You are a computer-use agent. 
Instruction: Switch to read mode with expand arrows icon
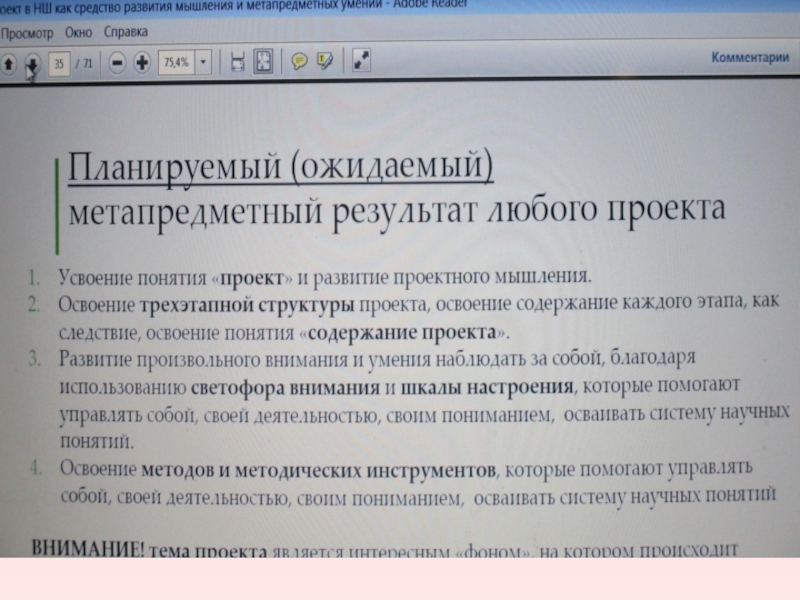[x=361, y=60]
